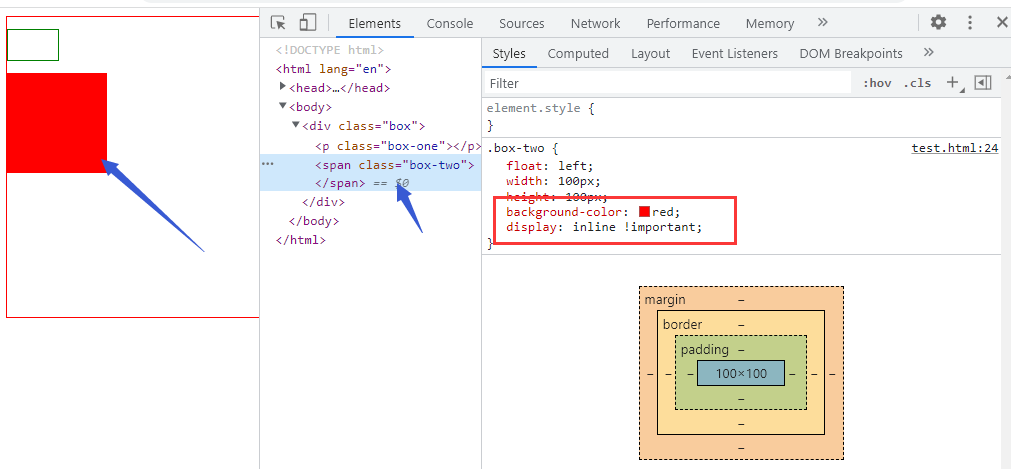Image resolution: width=1011 pixels, height=469 pixels.
Task: Collapse the div class box triangle
Action: (296, 125)
